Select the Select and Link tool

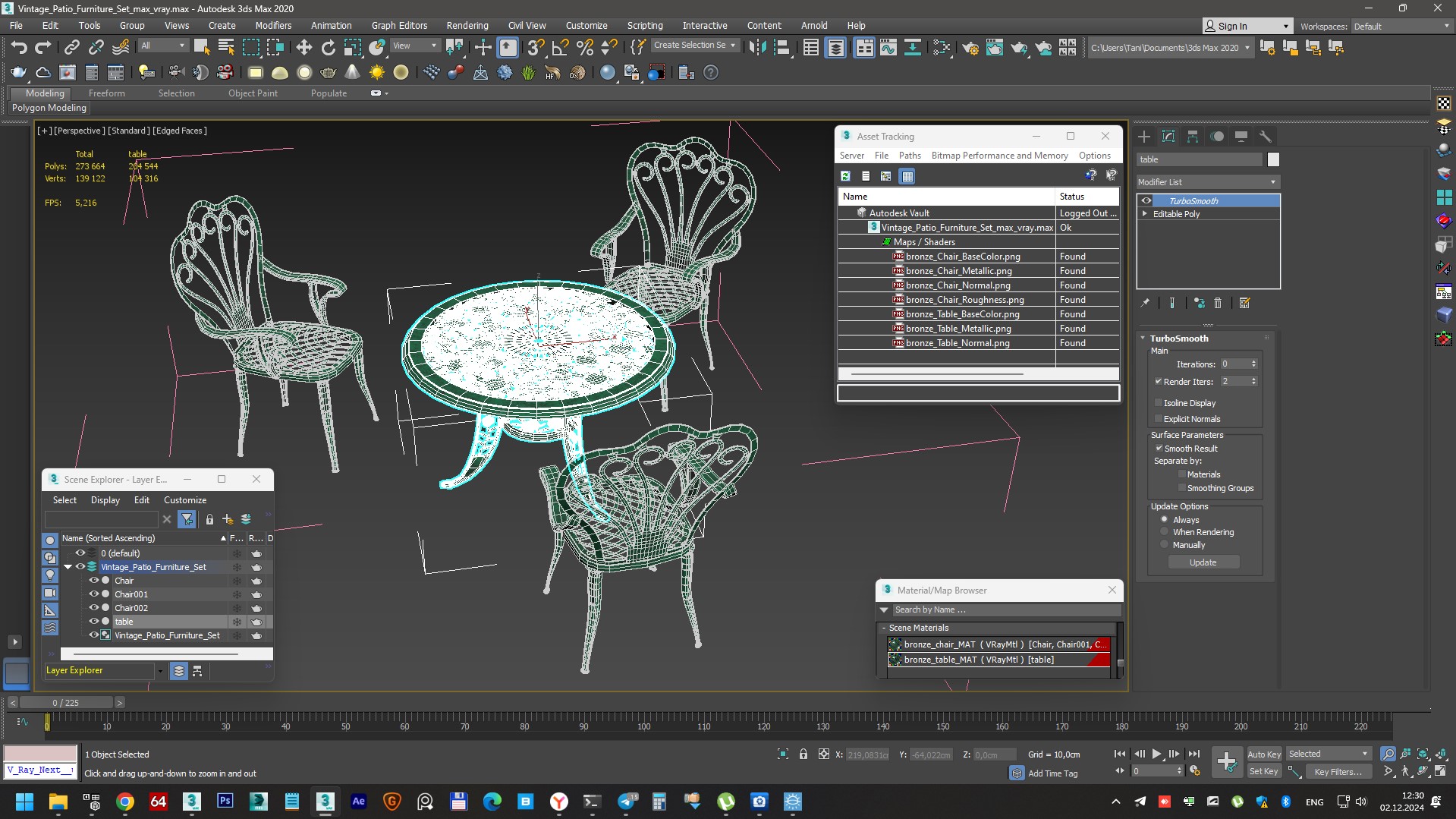pyautogui.click(x=71, y=48)
